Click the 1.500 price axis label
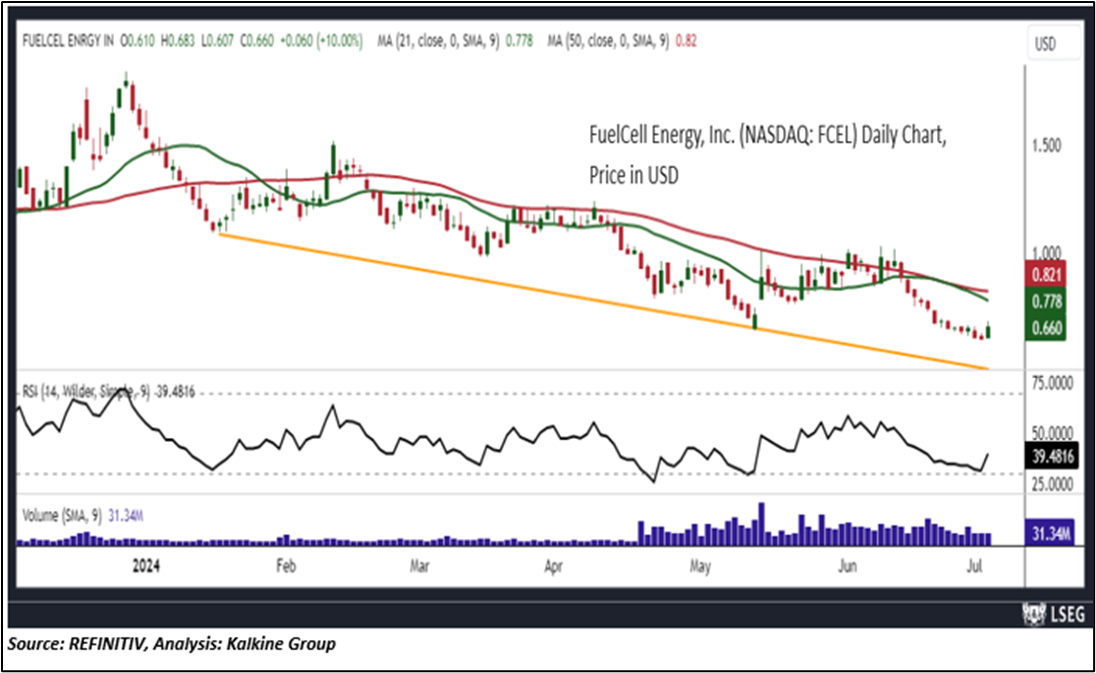This screenshot has height=673, width=1096. tap(1046, 145)
